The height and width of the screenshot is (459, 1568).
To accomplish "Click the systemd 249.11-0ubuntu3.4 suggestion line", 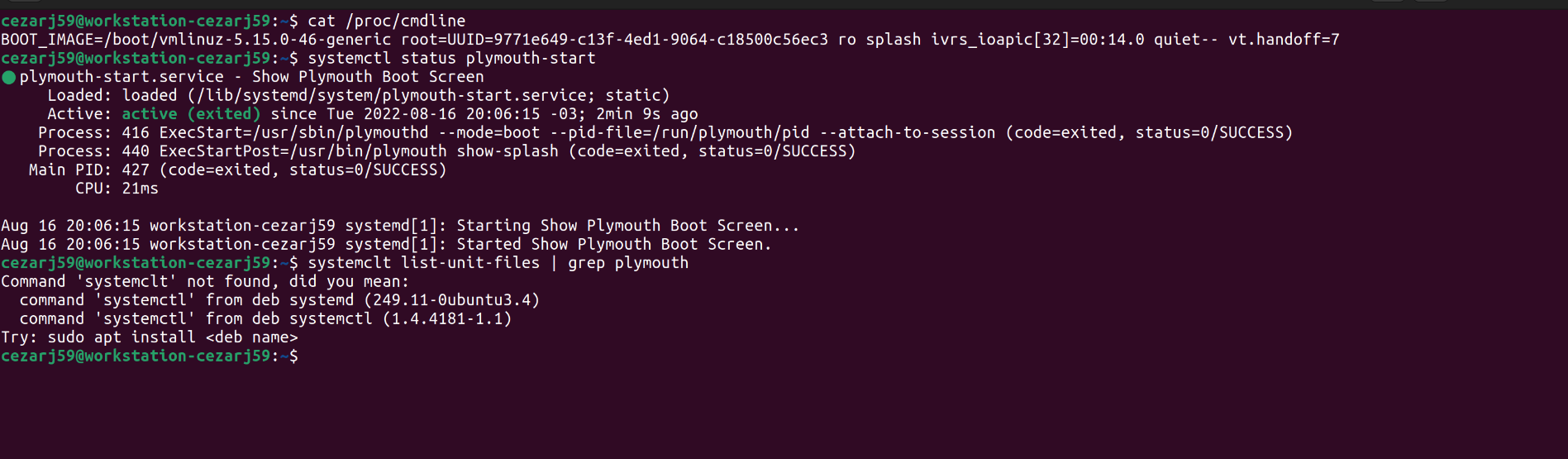I will click(279, 300).
